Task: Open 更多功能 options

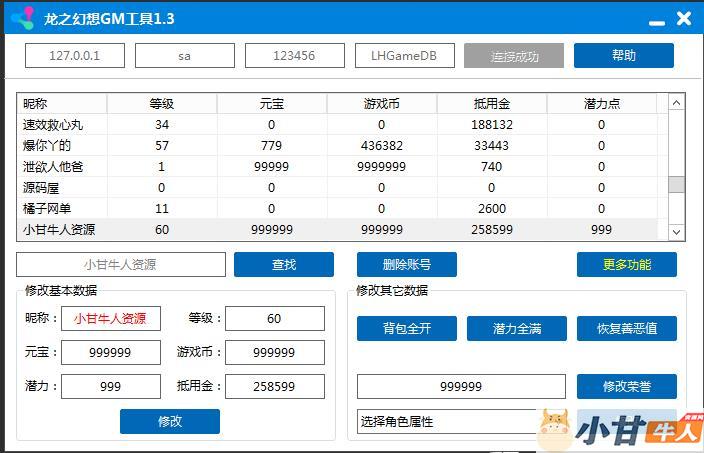Action: 626,265
